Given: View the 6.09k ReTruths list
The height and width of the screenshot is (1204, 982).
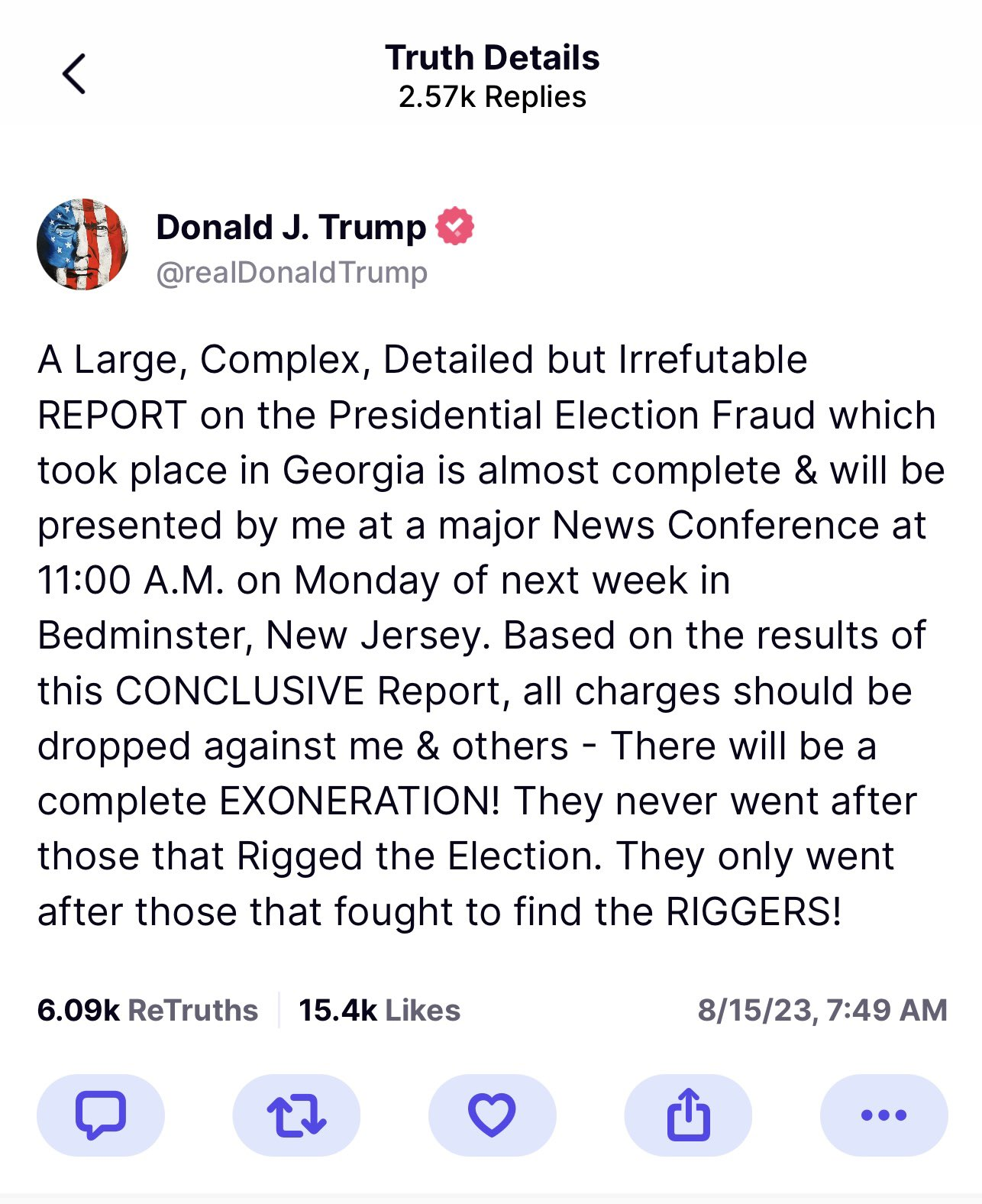Looking at the screenshot, I should 147,1010.
